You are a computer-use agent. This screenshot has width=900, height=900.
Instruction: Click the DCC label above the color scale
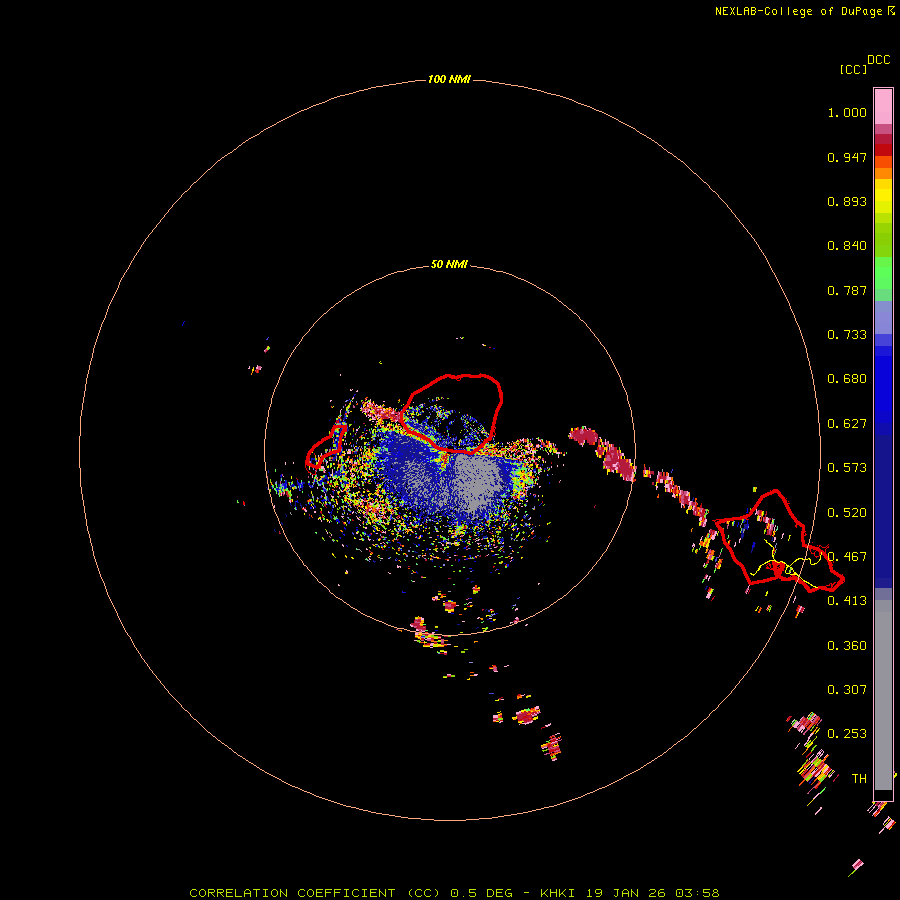coord(879,60)
